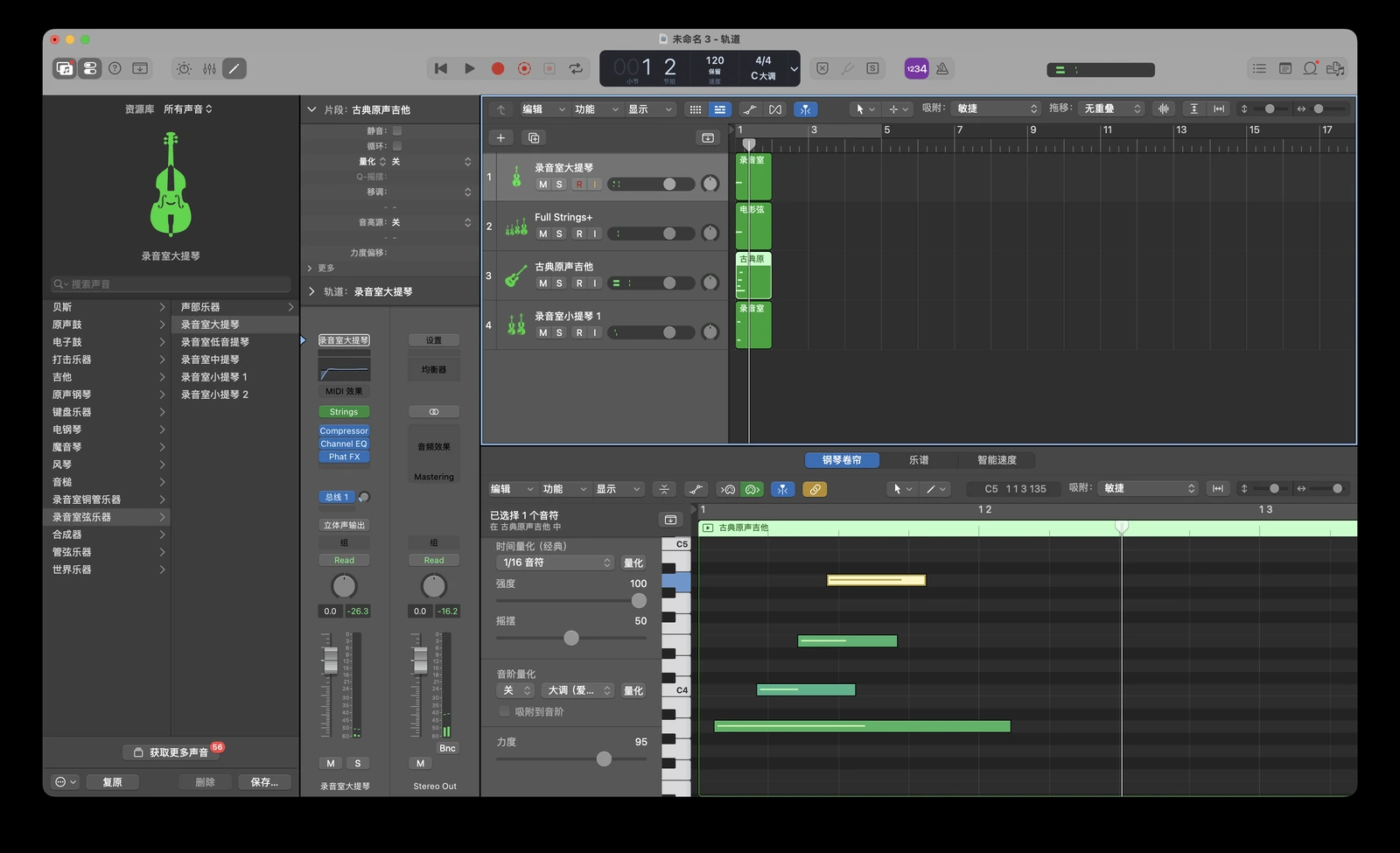Image resolution: width=1400 pixels, height=853 pixels.
Task: Expand the 轨道 录音室大提琴 inspector section
Action: (x=312, y=291)
